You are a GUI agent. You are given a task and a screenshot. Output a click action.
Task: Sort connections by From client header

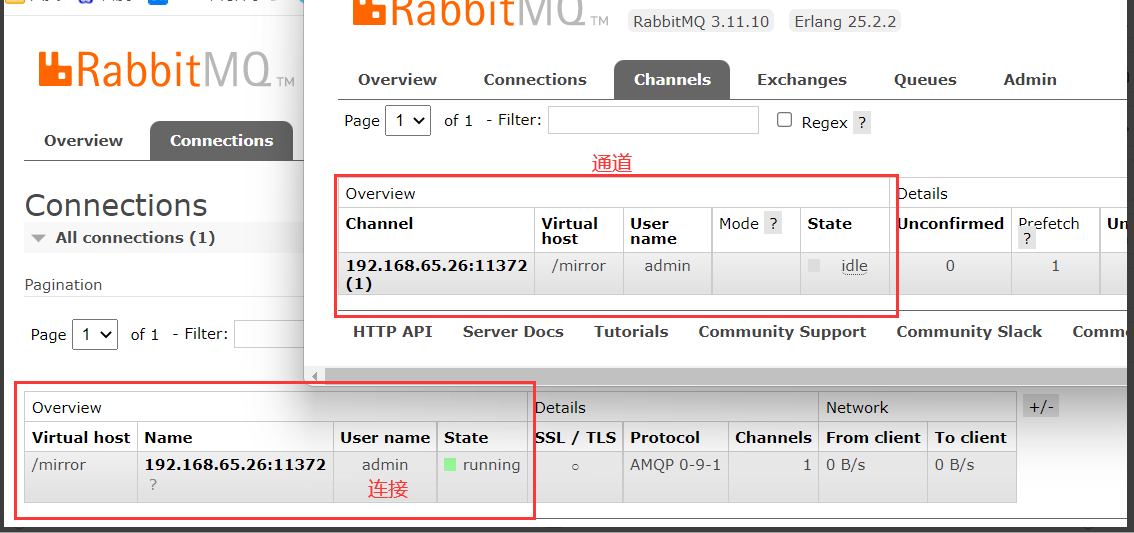pyautogui.click(x=873, y=438)
